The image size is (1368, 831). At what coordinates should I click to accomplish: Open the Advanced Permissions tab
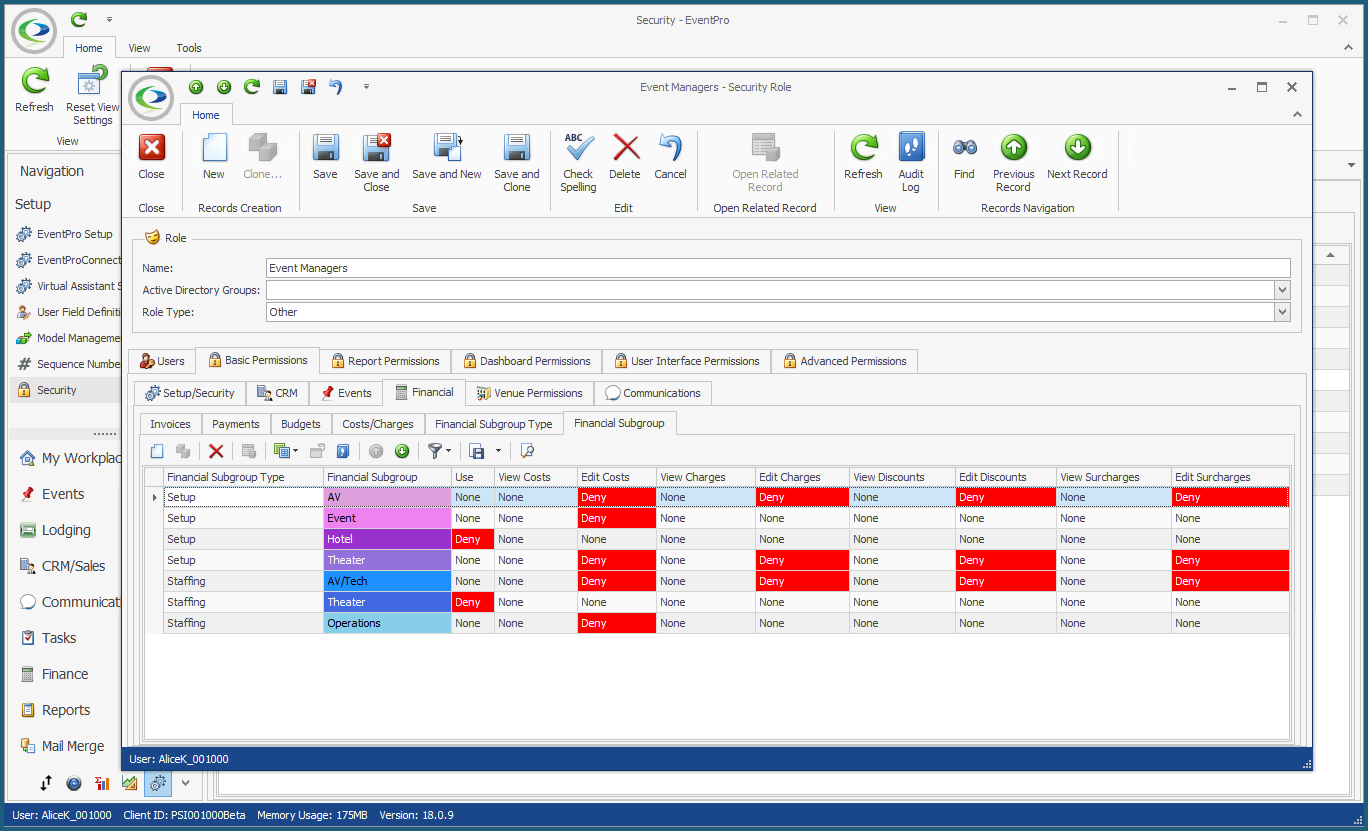click(843, 361)
